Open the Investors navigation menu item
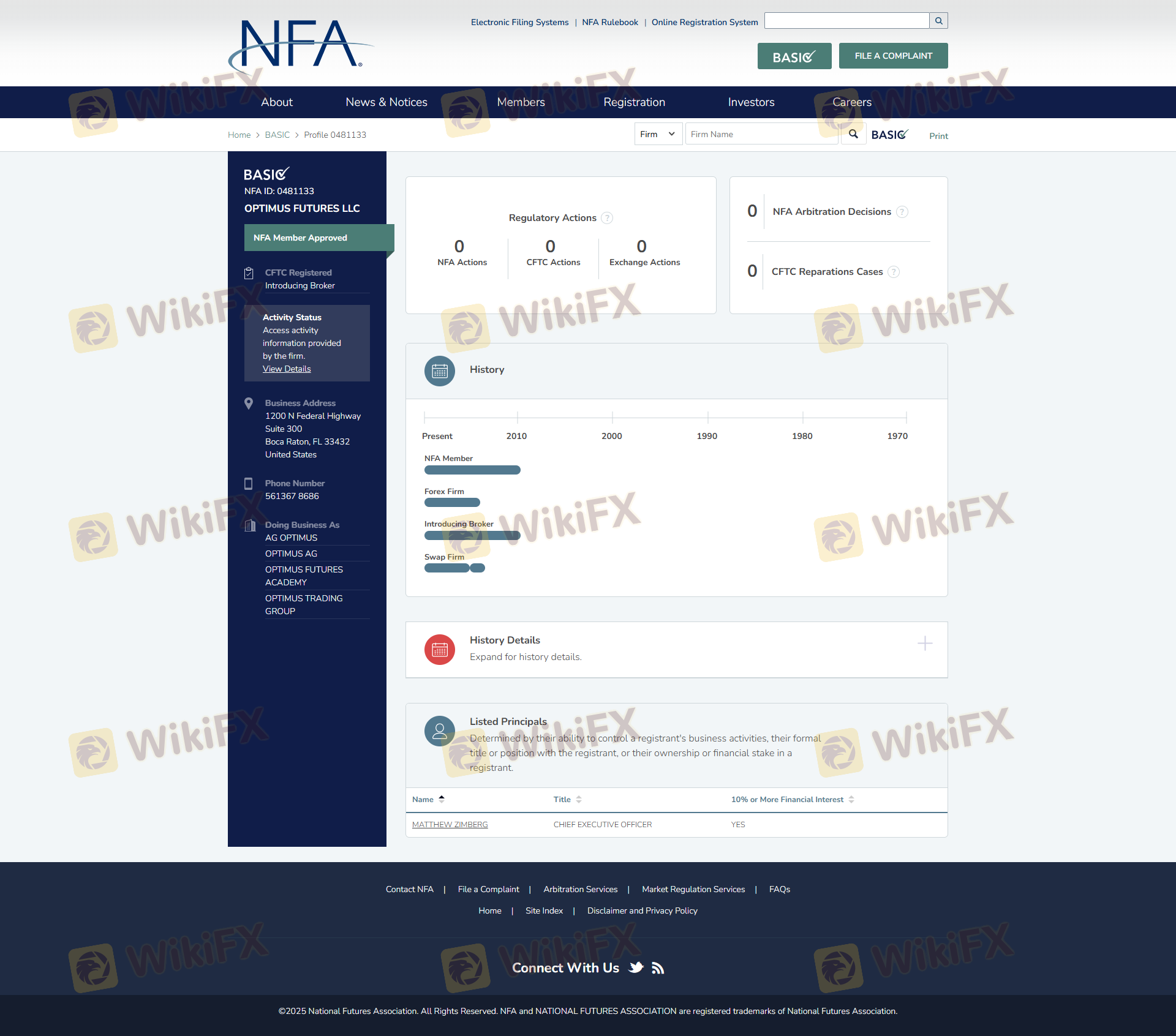 click(x=751, y=102)
